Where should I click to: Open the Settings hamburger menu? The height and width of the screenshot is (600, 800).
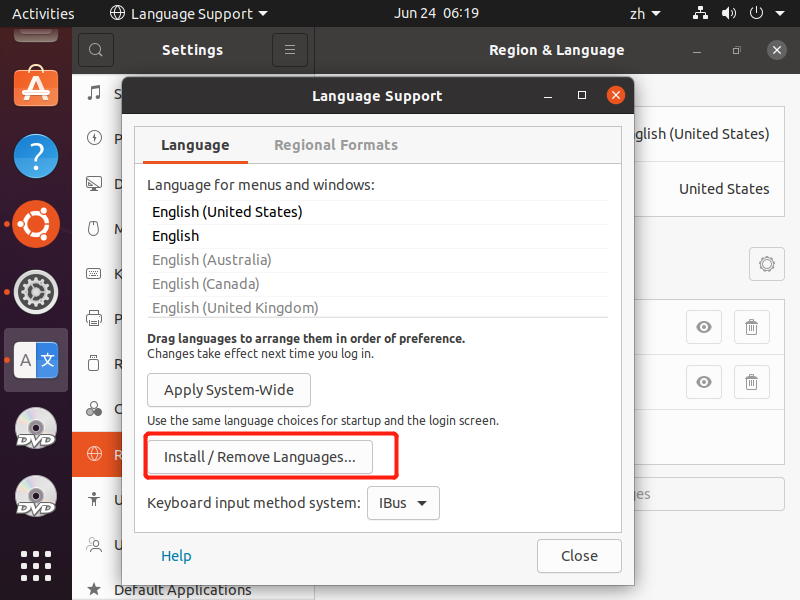click(290, 50)
